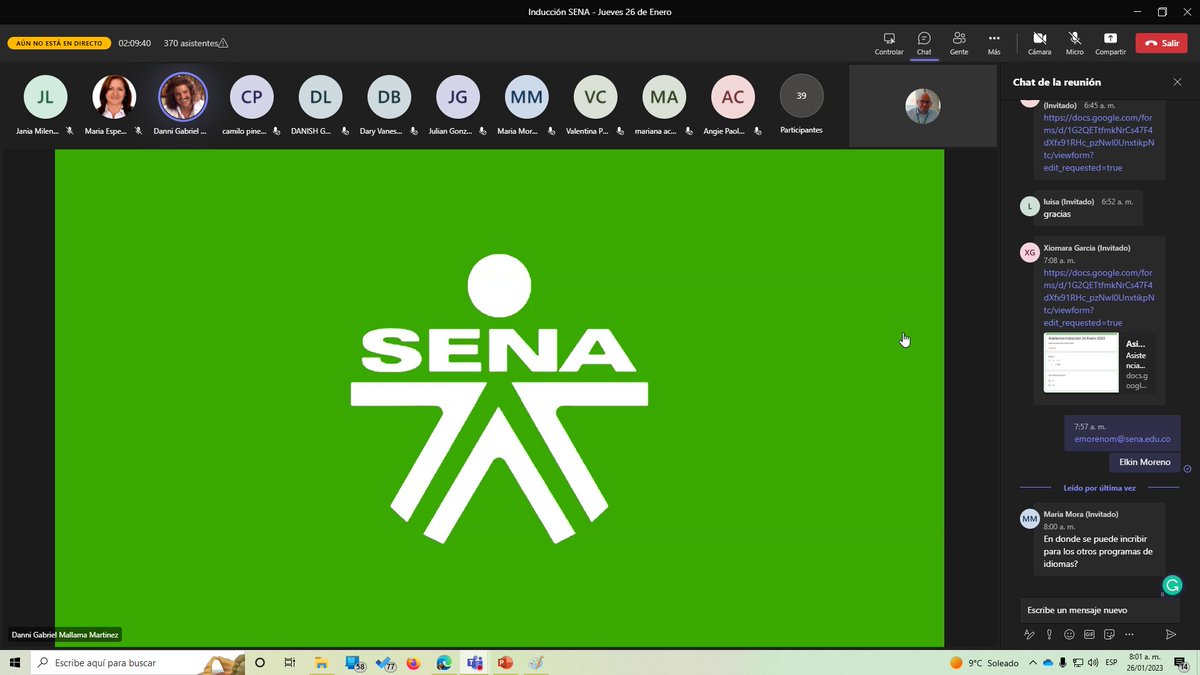Screen dimensions: 1200x675
Task: Open the Windows Start menu
Action: point(14,662)
